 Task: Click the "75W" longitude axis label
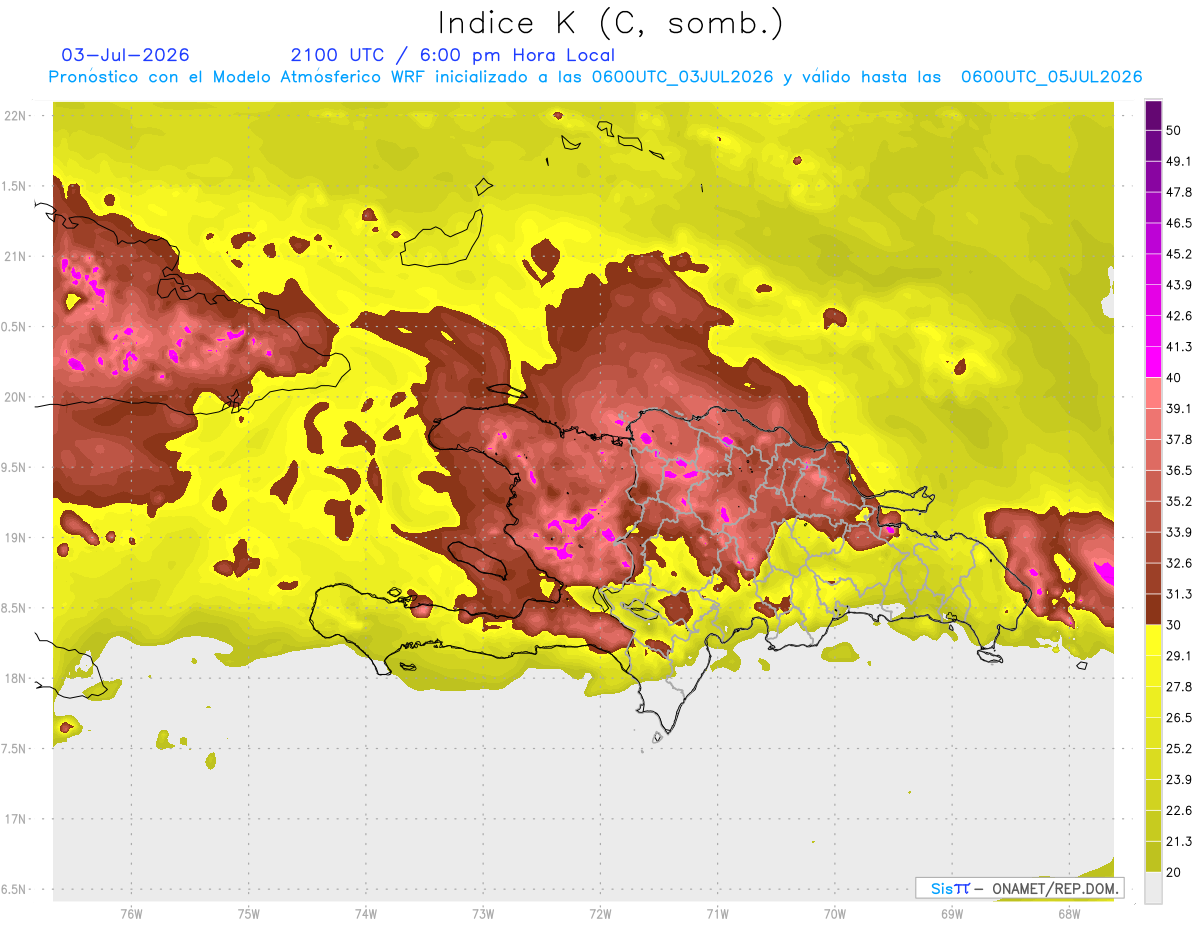pos(248,913)
